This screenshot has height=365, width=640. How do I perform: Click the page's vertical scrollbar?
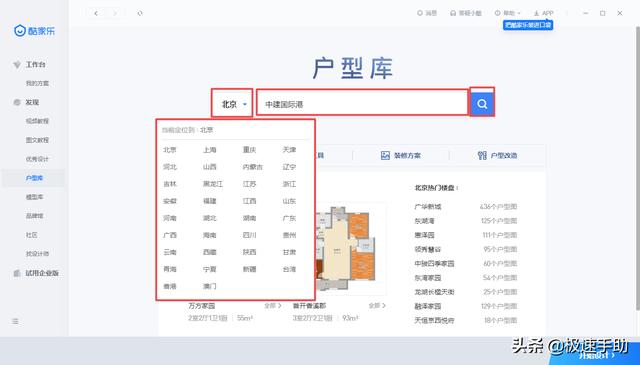click(x=638, y=167)
